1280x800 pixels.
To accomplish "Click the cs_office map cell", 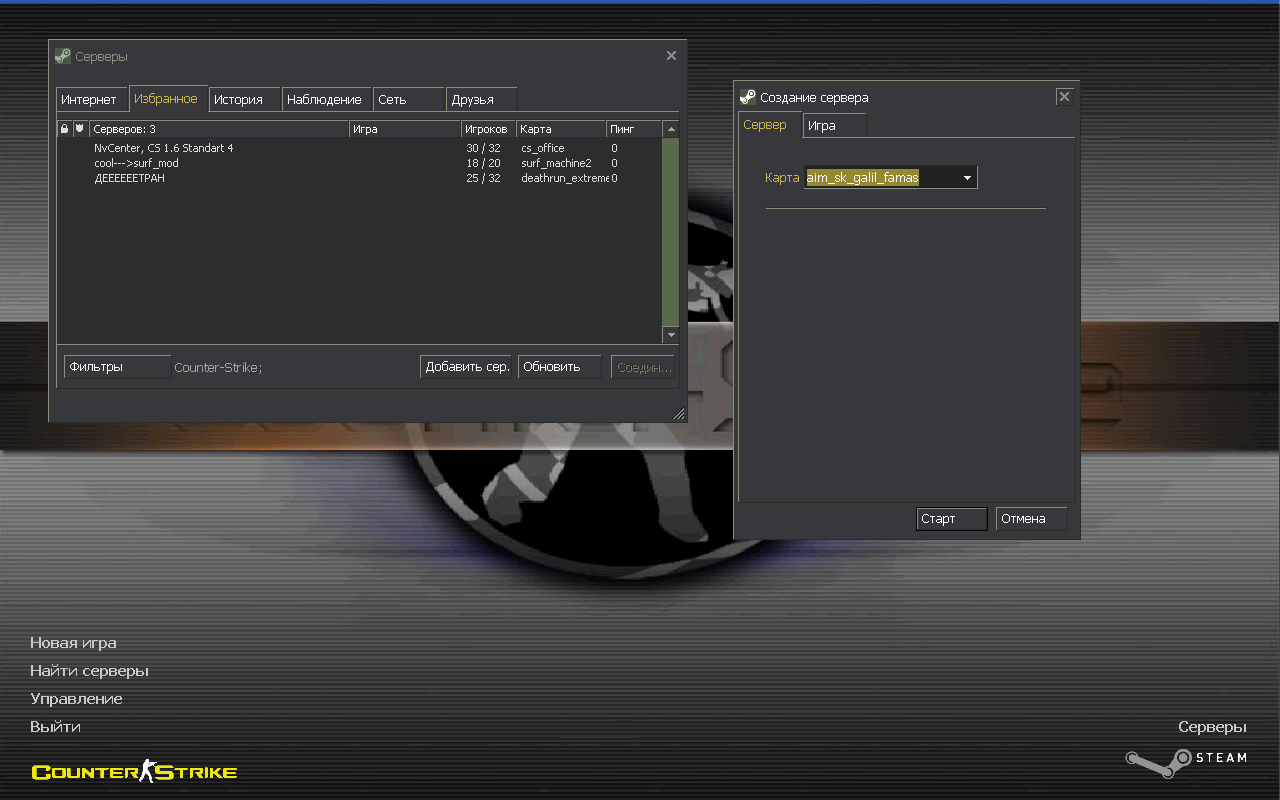I will [543, 148].
